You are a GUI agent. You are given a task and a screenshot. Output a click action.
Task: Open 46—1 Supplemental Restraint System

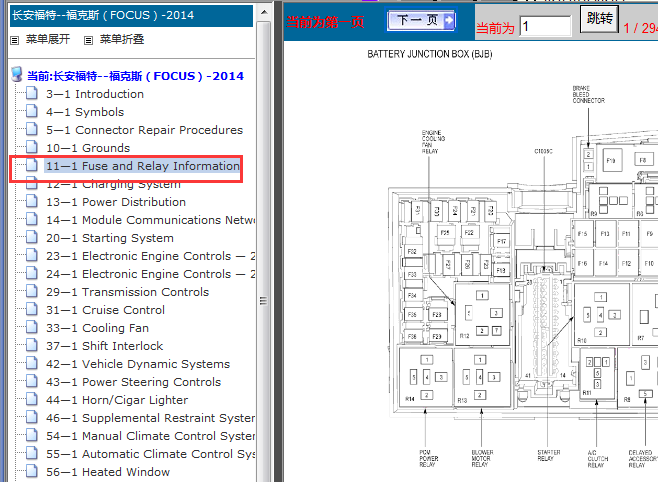[x=150, y=419]
